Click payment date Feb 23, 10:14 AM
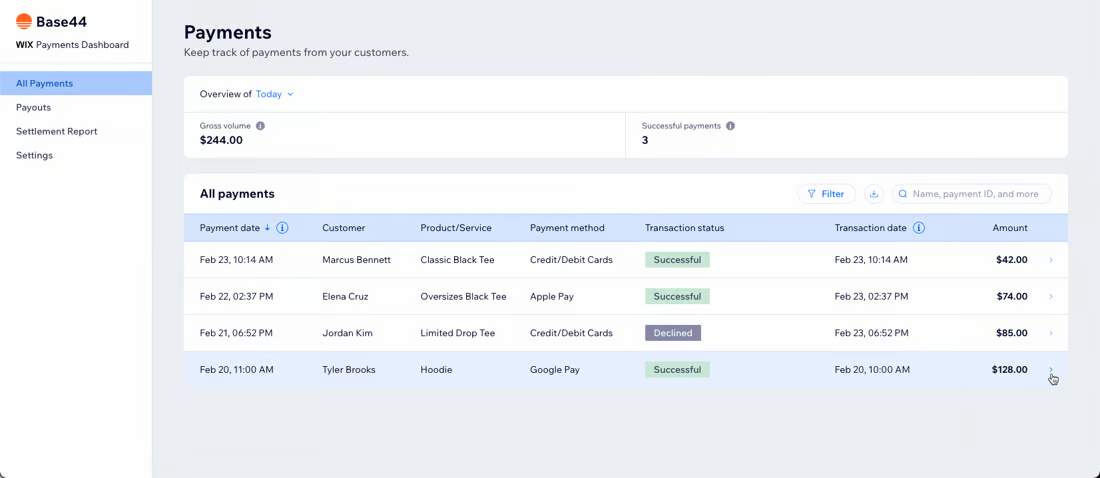The height and width of the screenshot is (478, 1100). 236,260
